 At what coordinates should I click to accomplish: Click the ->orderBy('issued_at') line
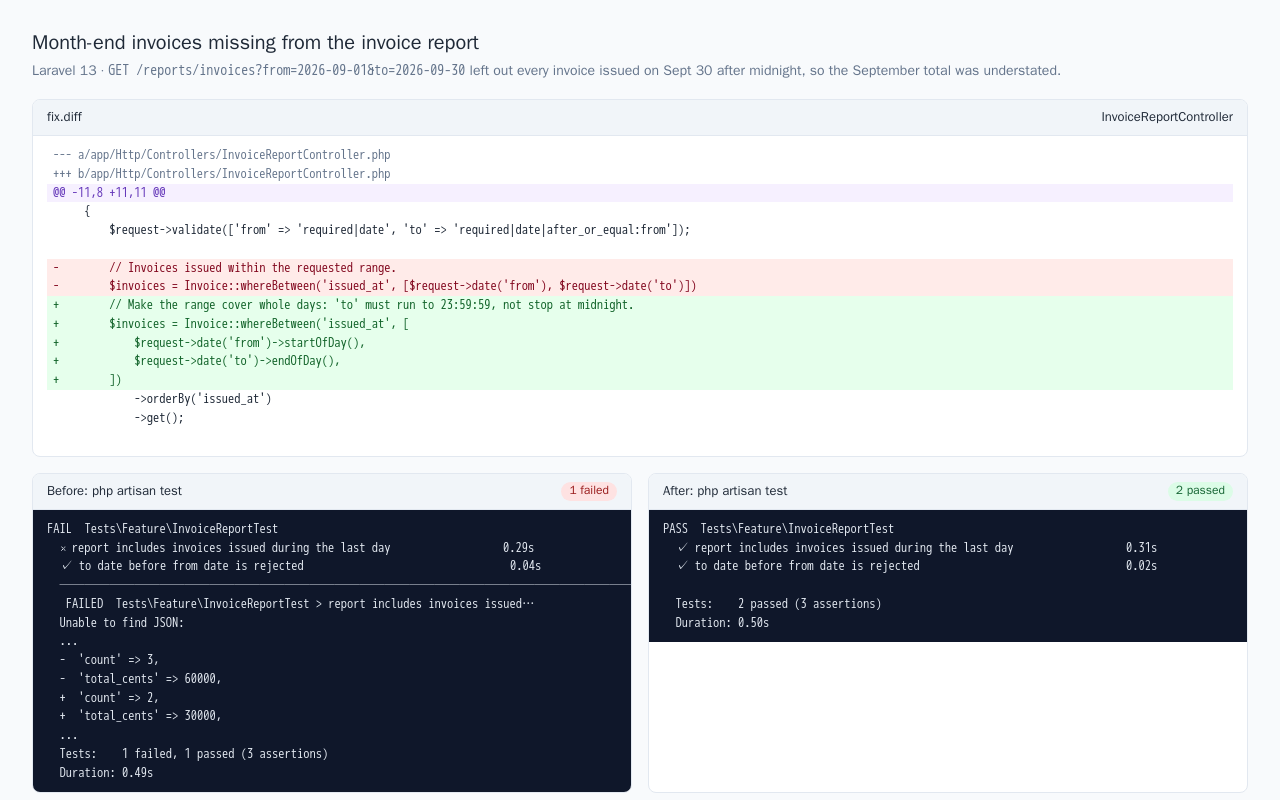click(203, 399)
